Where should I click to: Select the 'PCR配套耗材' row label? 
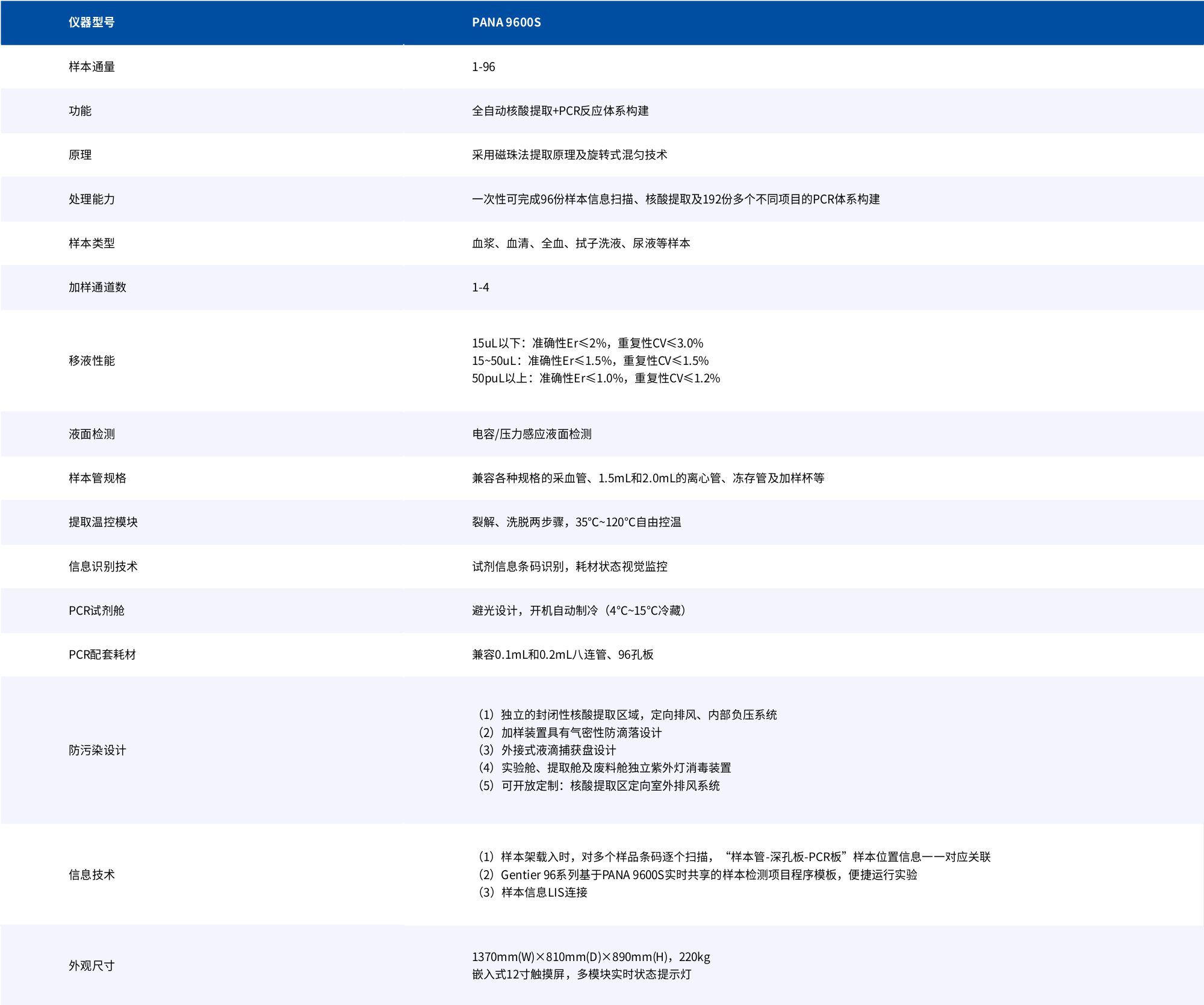(102, 655)
